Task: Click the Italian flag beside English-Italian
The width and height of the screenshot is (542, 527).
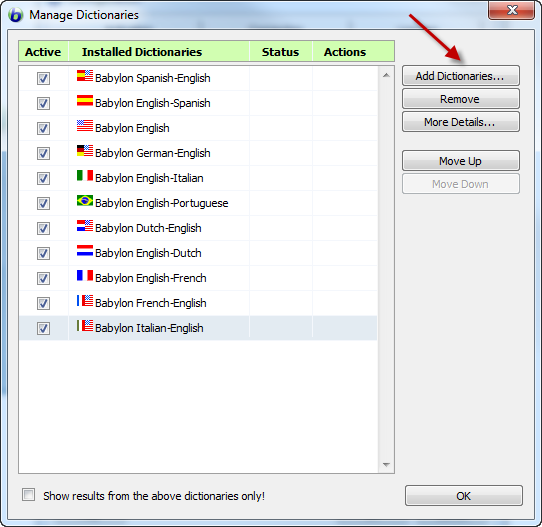Action: 85,176
